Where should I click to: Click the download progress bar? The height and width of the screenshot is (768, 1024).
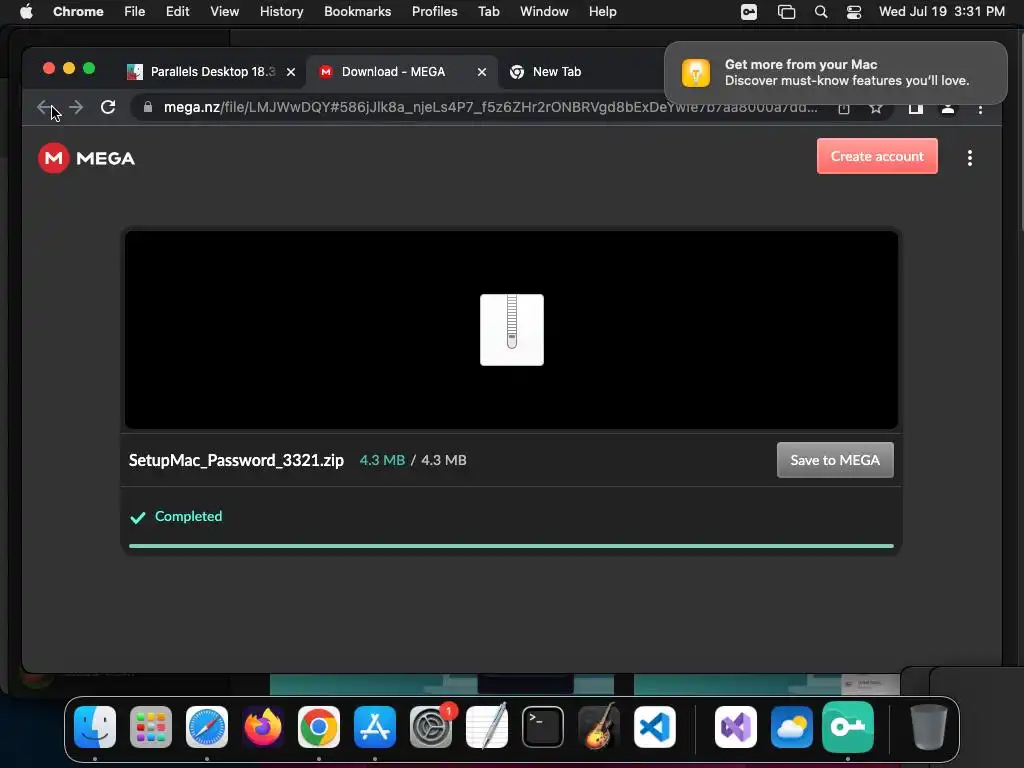click(x=511, y=546)
